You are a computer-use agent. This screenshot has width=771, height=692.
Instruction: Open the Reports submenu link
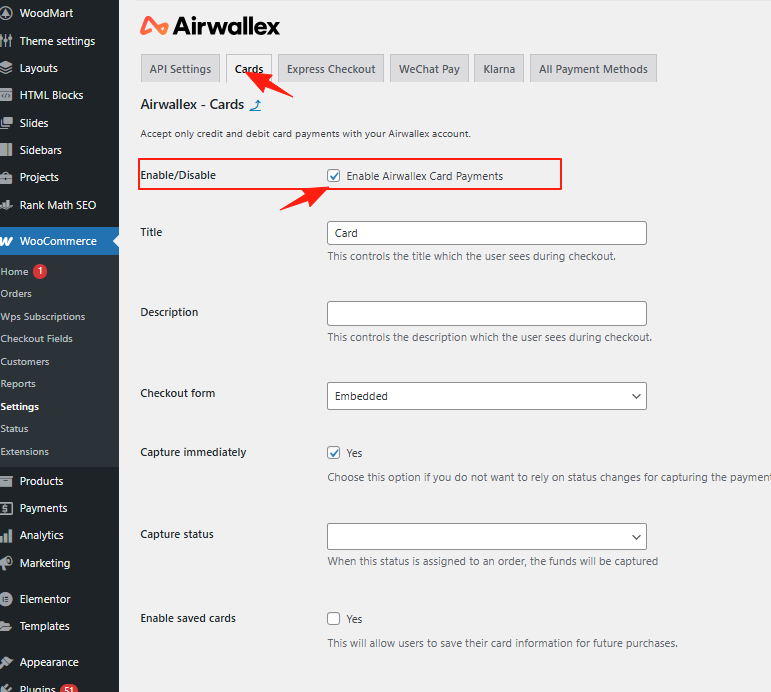[18, 384]
